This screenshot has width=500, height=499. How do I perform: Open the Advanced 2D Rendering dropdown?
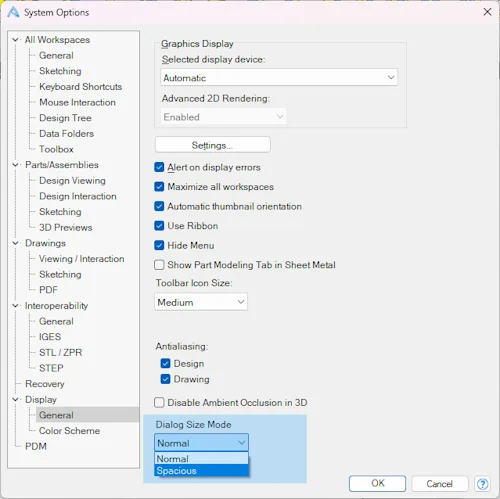223,117
